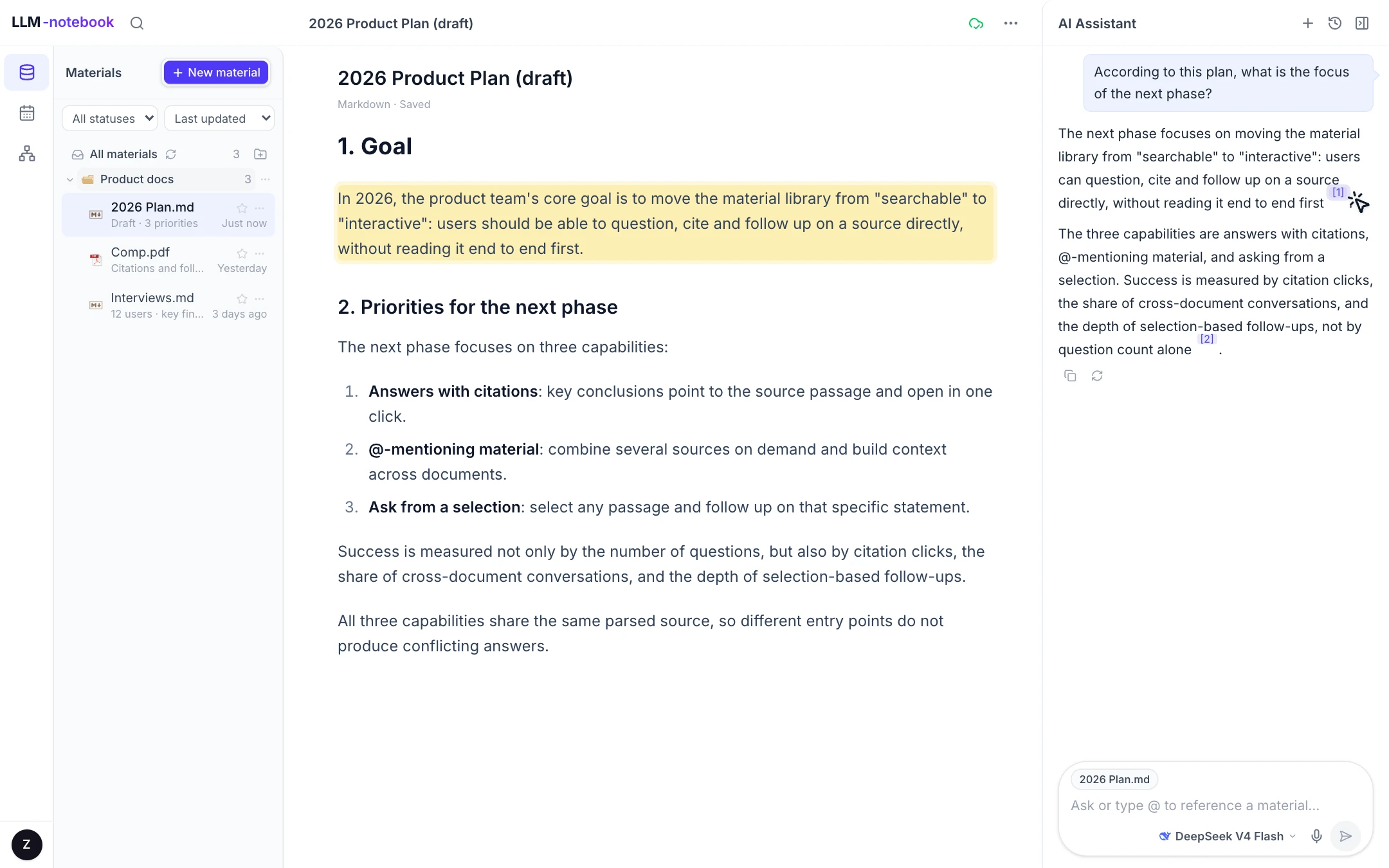Collapse the Product docs folder
The height and width of the screenshot is (868, 1389).
(69, 179)
